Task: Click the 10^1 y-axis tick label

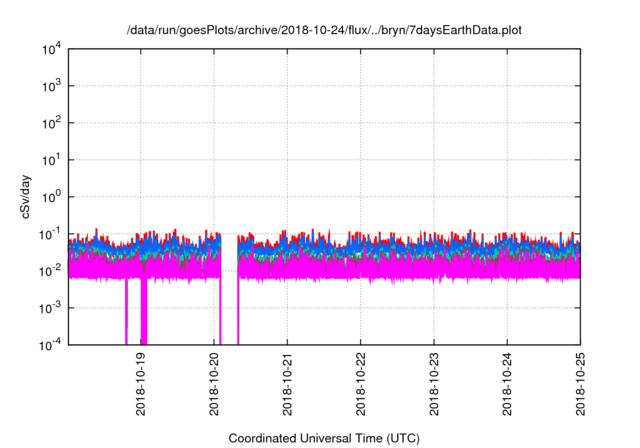Action: (52, 160)
